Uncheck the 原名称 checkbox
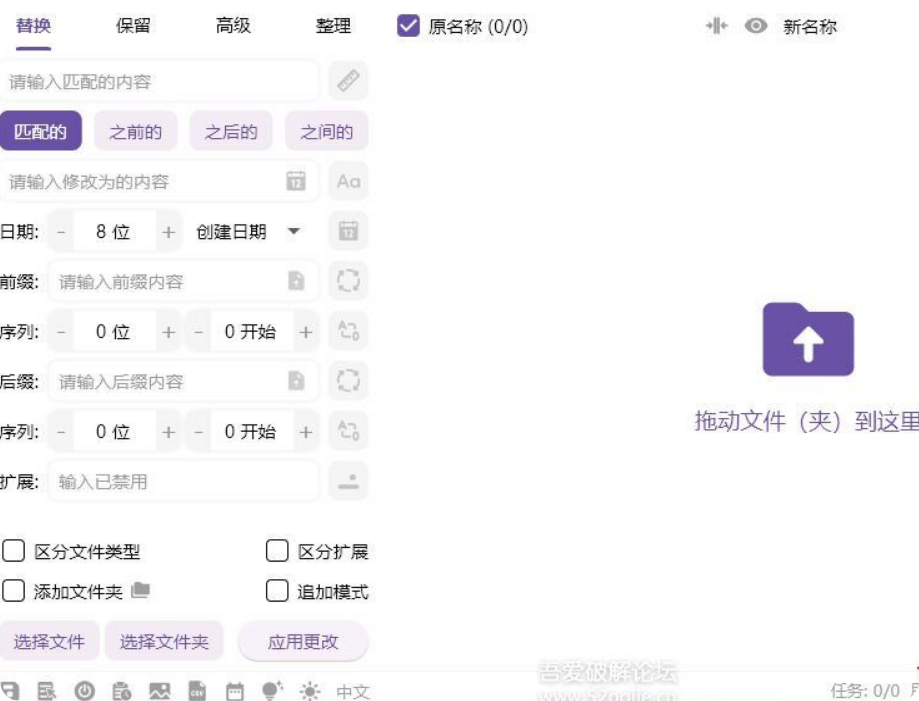Image resolution: width=919 pixels, height=701 pixels. coord(408,26)
